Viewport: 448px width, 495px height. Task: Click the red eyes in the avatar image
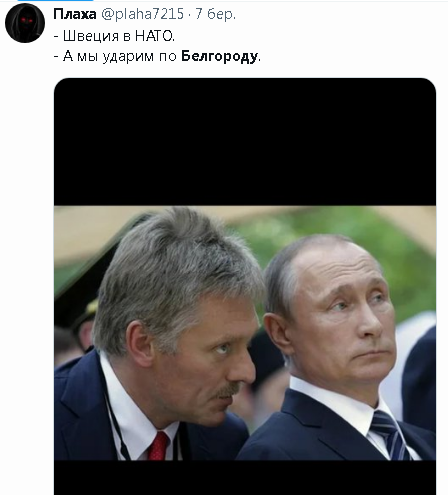pyautogui.click(x=27, y=20)
